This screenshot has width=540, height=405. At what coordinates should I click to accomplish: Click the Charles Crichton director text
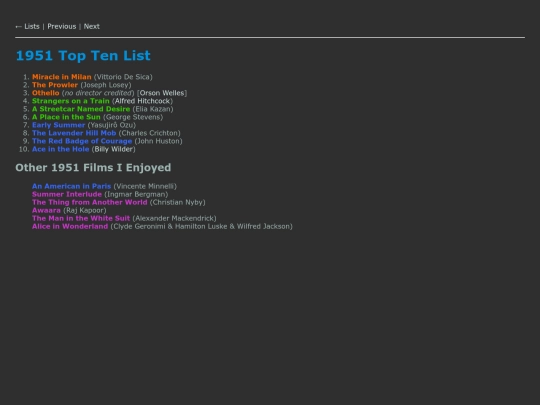[x=149, y=133]
